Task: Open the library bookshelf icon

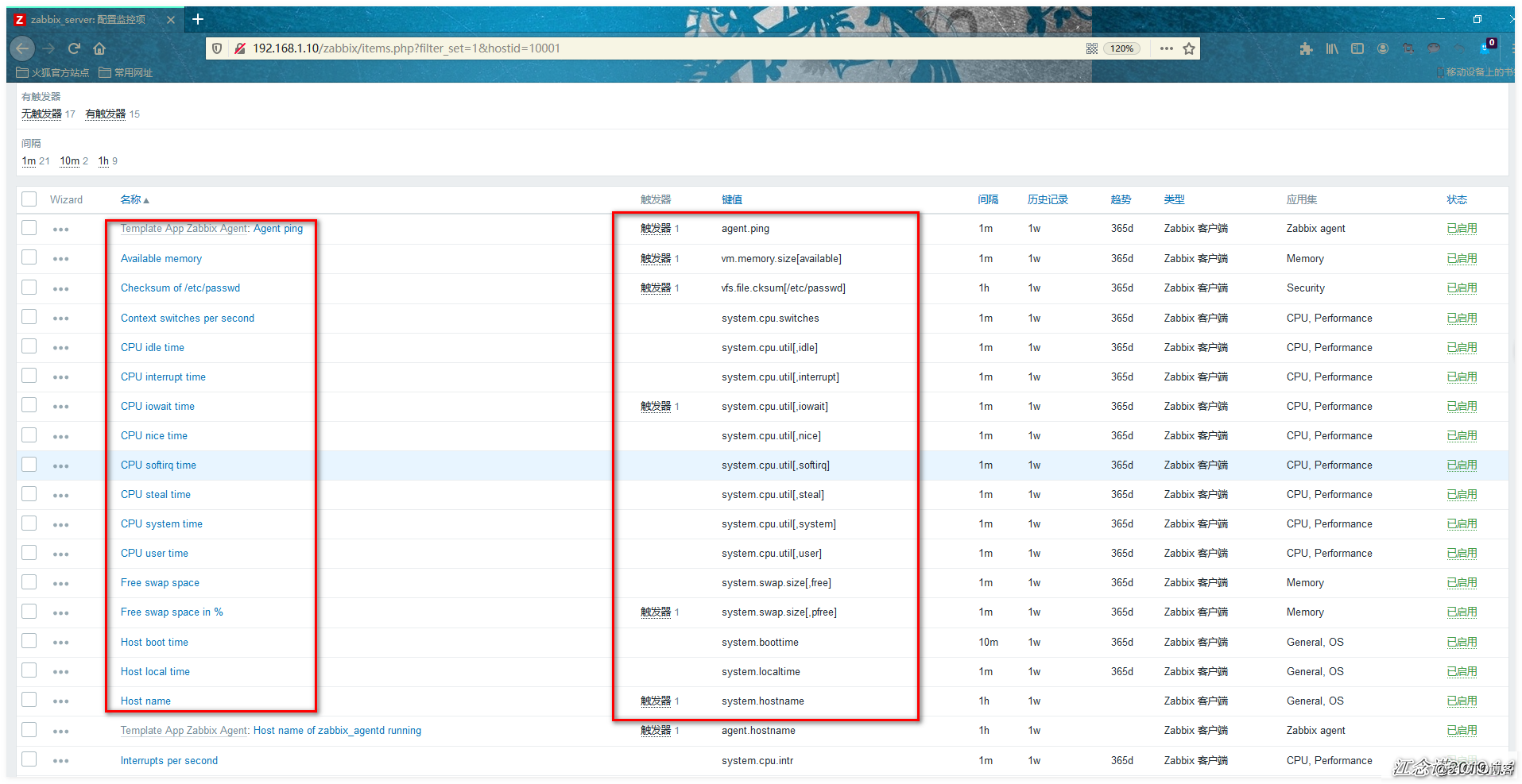Action: point(1332,48)
